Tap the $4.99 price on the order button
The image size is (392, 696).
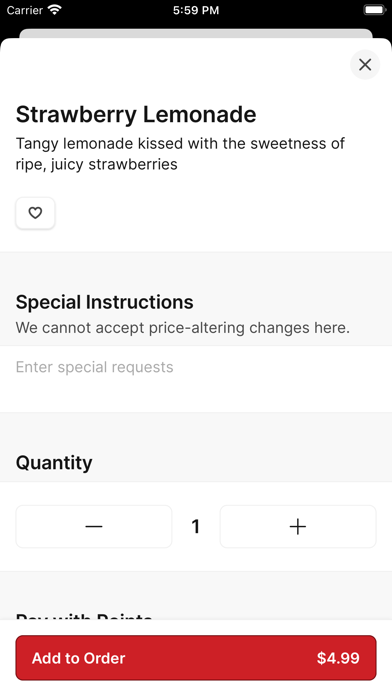click(x=338, y=658)
